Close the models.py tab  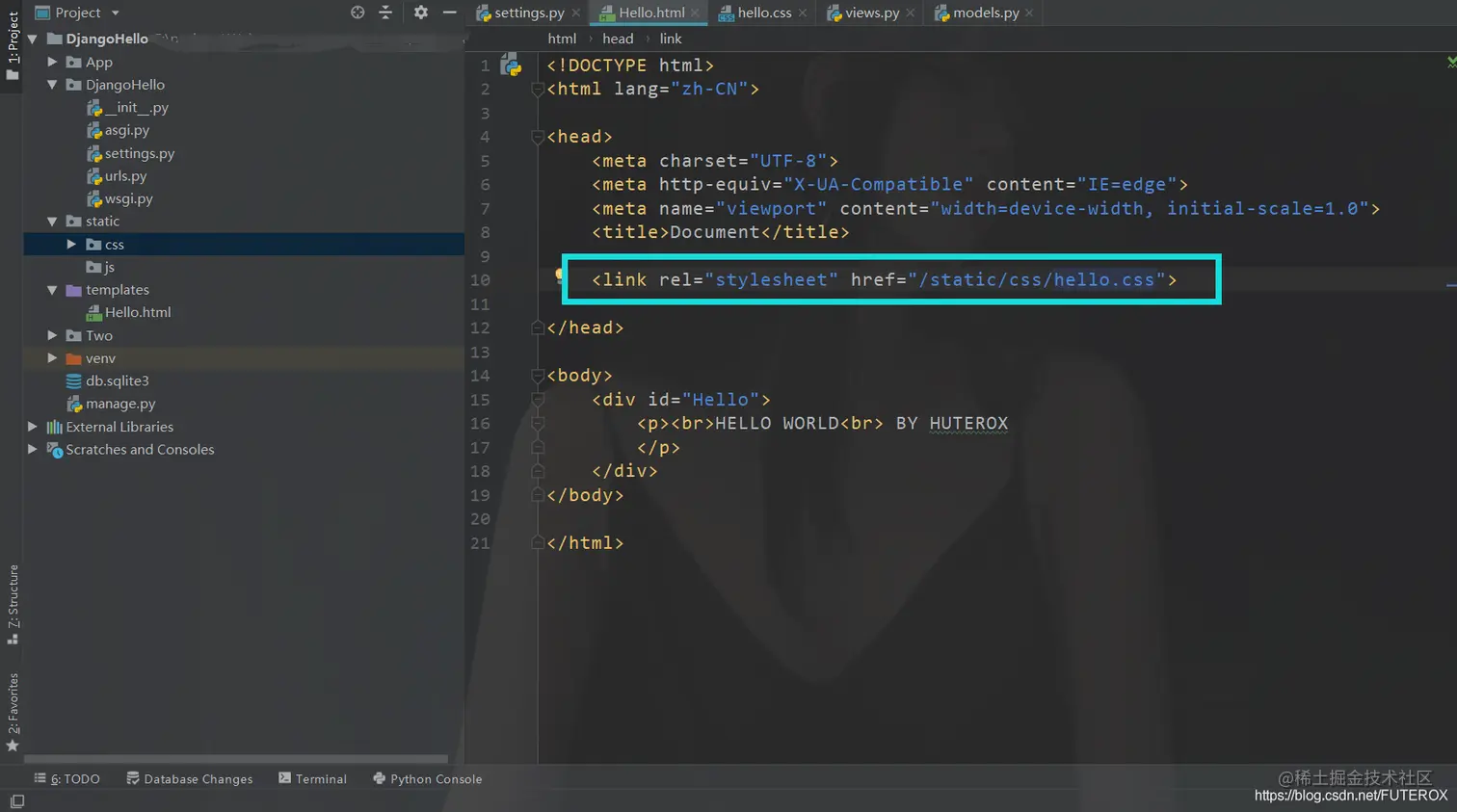pos(1029,13)
